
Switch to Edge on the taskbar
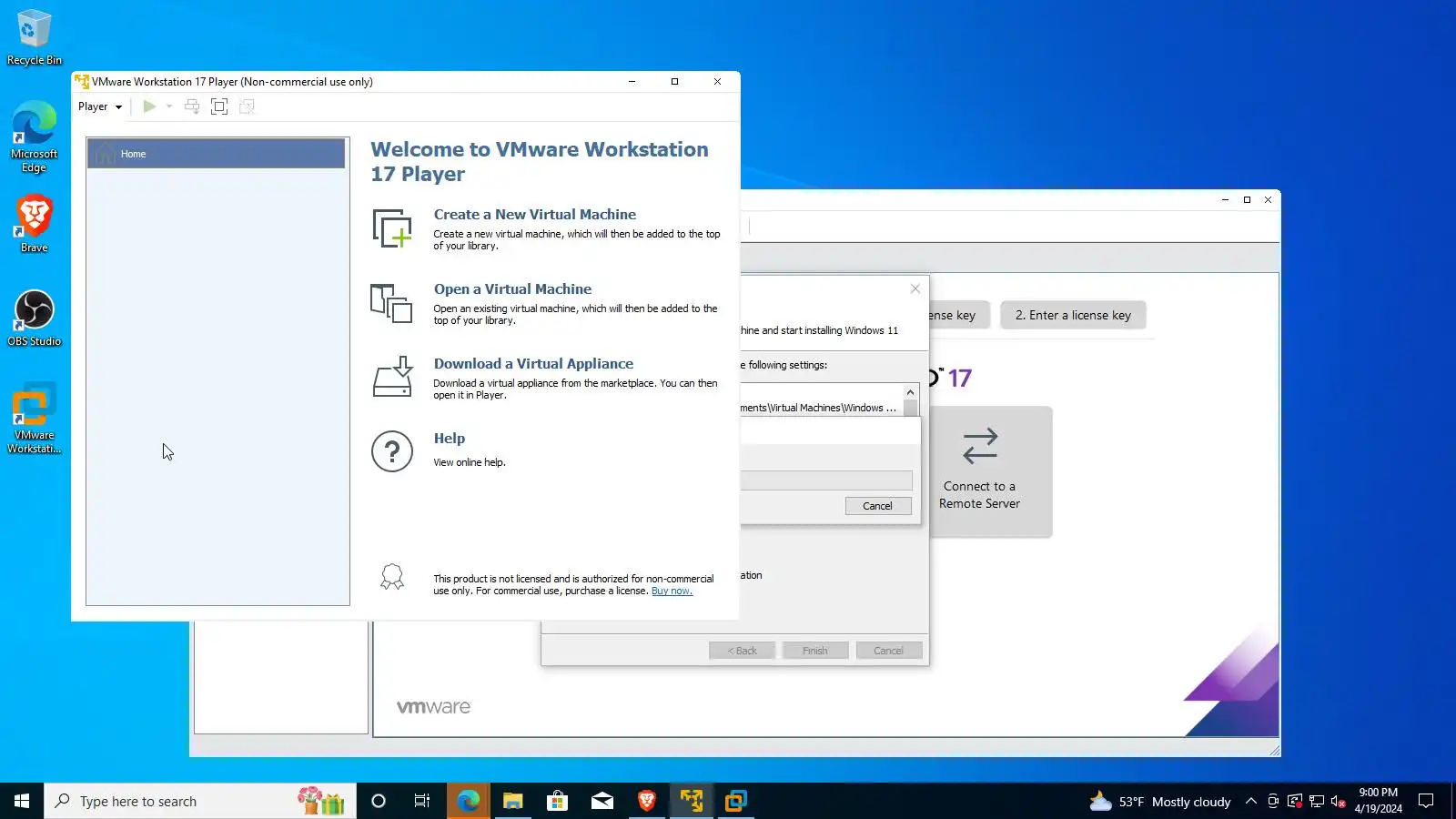469,801
